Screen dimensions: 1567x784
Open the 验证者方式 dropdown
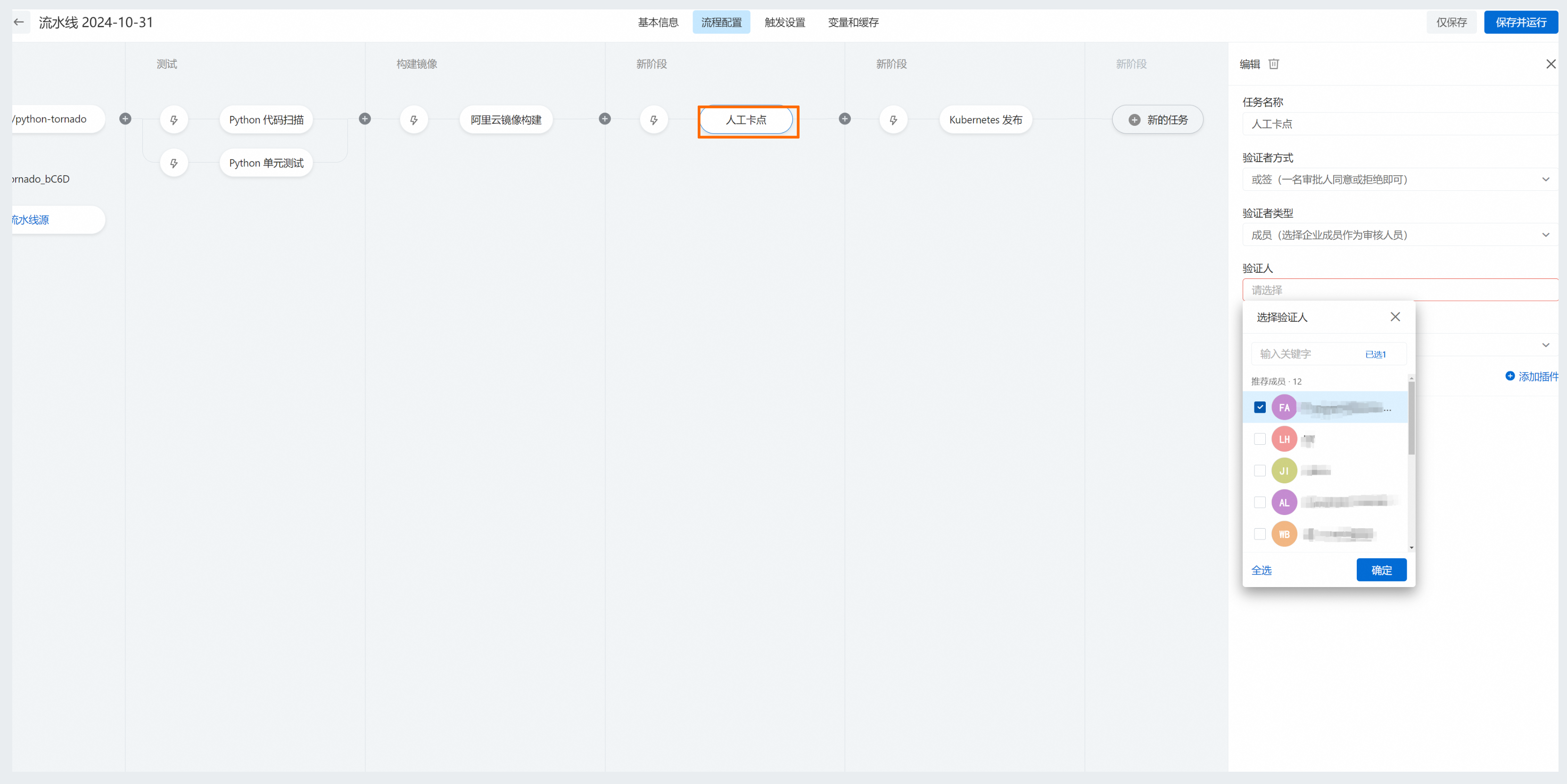pyautogui.click(x=1400, y=180)
